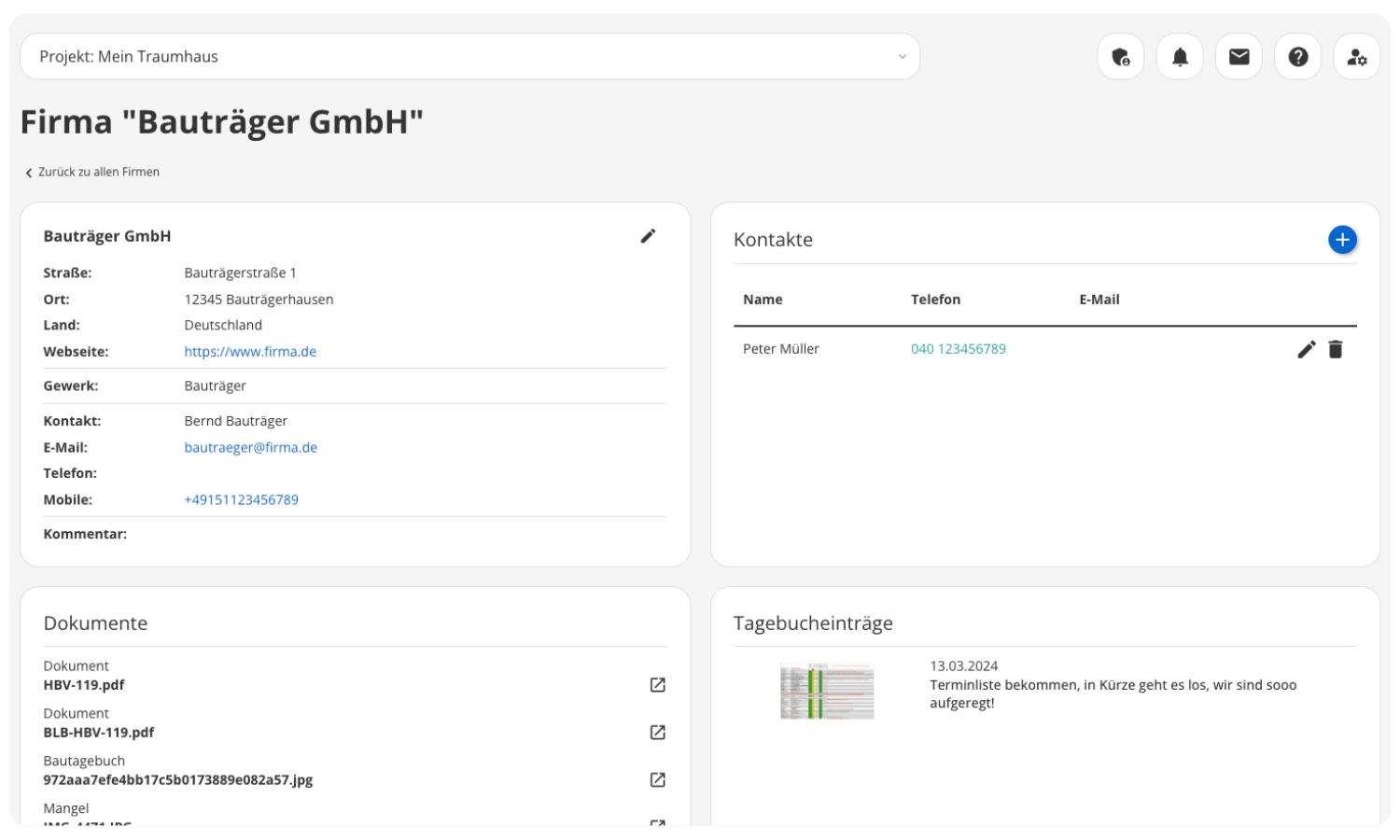
Task: Click phone number 040 123456789
Action: pyautogui.click(x=958, y=349)
